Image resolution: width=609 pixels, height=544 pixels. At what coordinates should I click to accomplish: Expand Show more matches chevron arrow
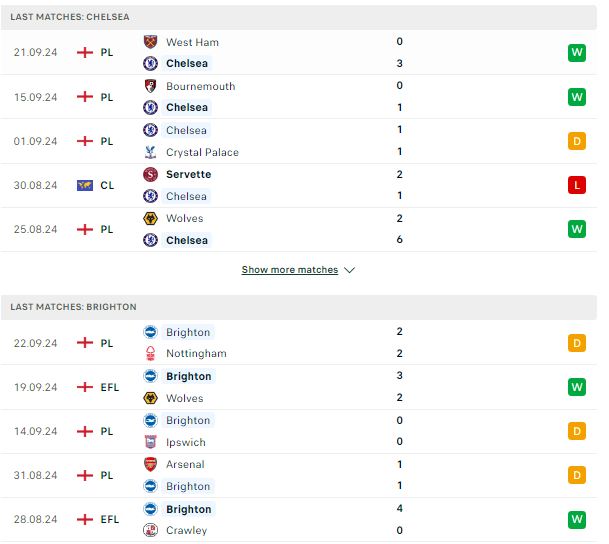coord(350,270)
